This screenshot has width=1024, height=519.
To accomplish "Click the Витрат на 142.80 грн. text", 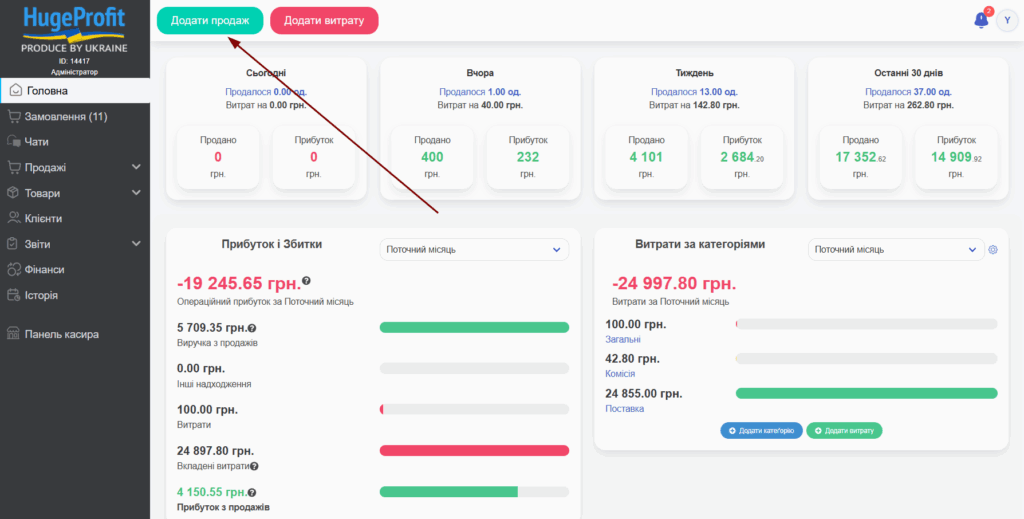I will 694,104.
